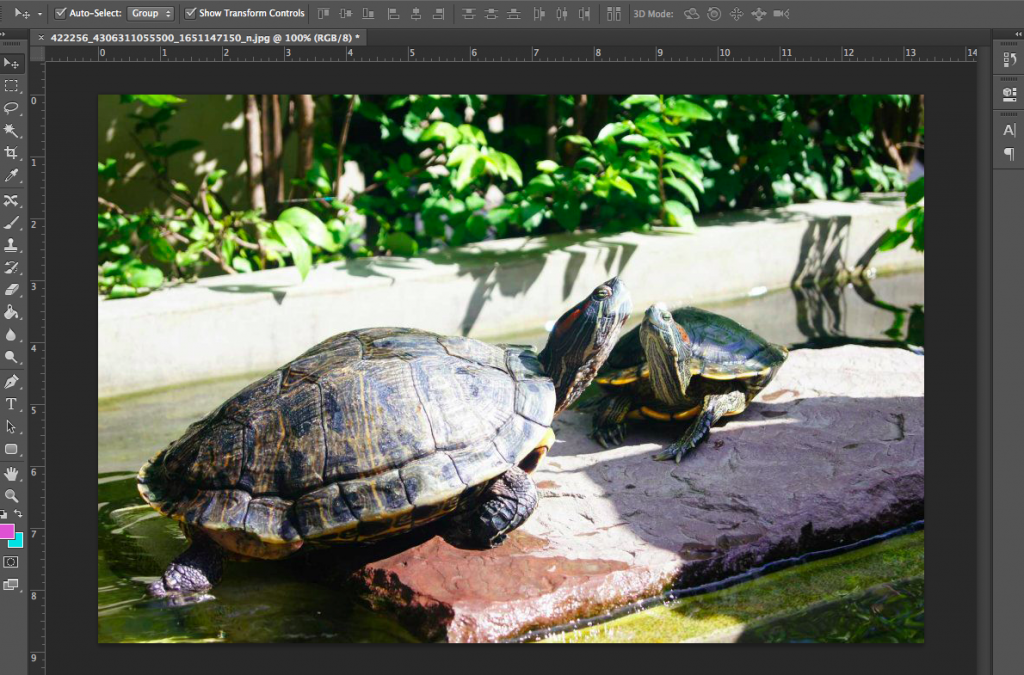Image resolution: width=1024 pixels, height=675 pixels.
Task: Click Distribute left edges
Action: (x=539, y=14)
